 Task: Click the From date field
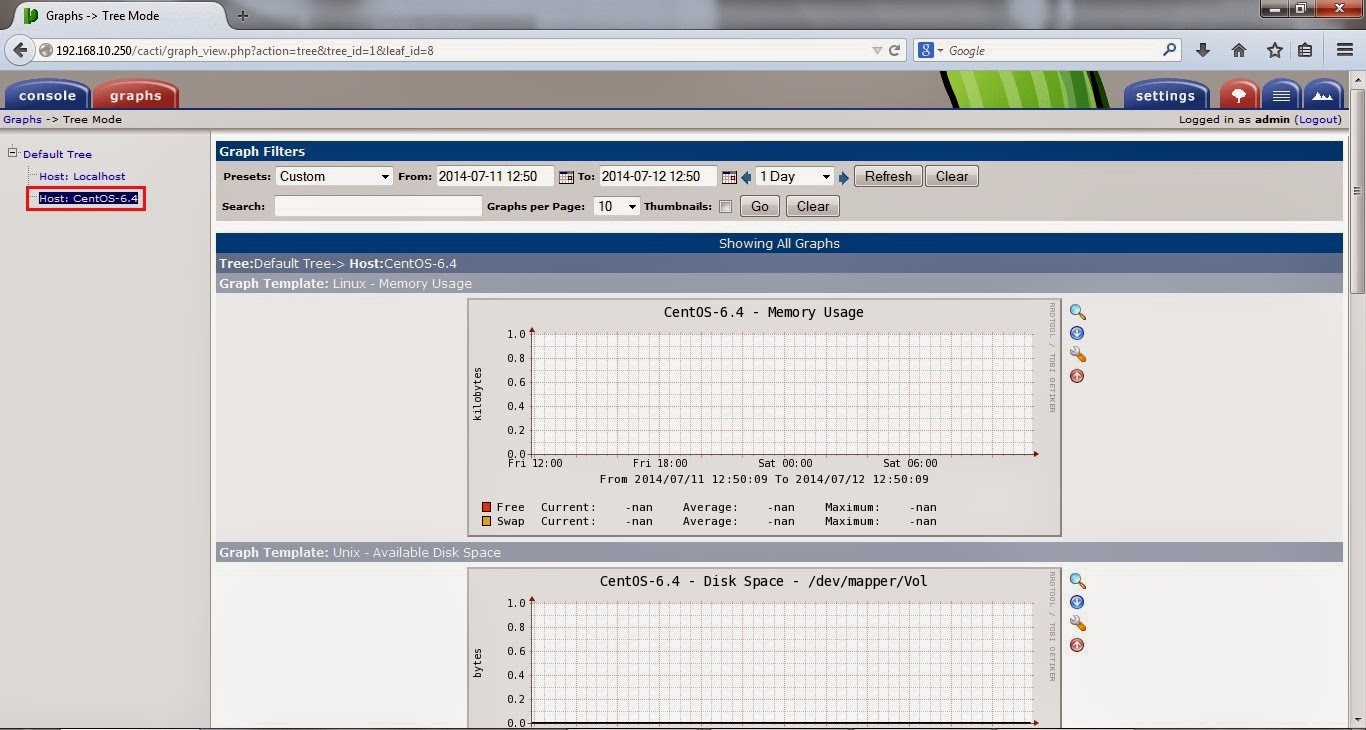(495, 176)
